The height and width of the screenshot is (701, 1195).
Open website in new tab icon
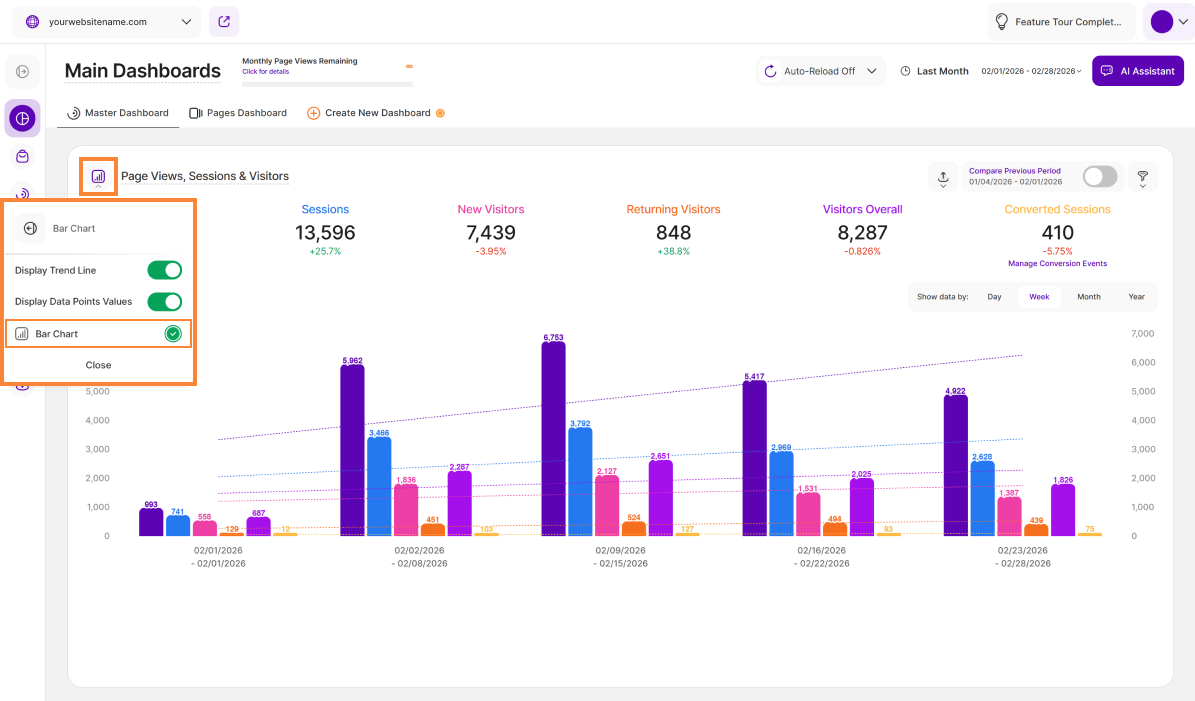[224, 21]
